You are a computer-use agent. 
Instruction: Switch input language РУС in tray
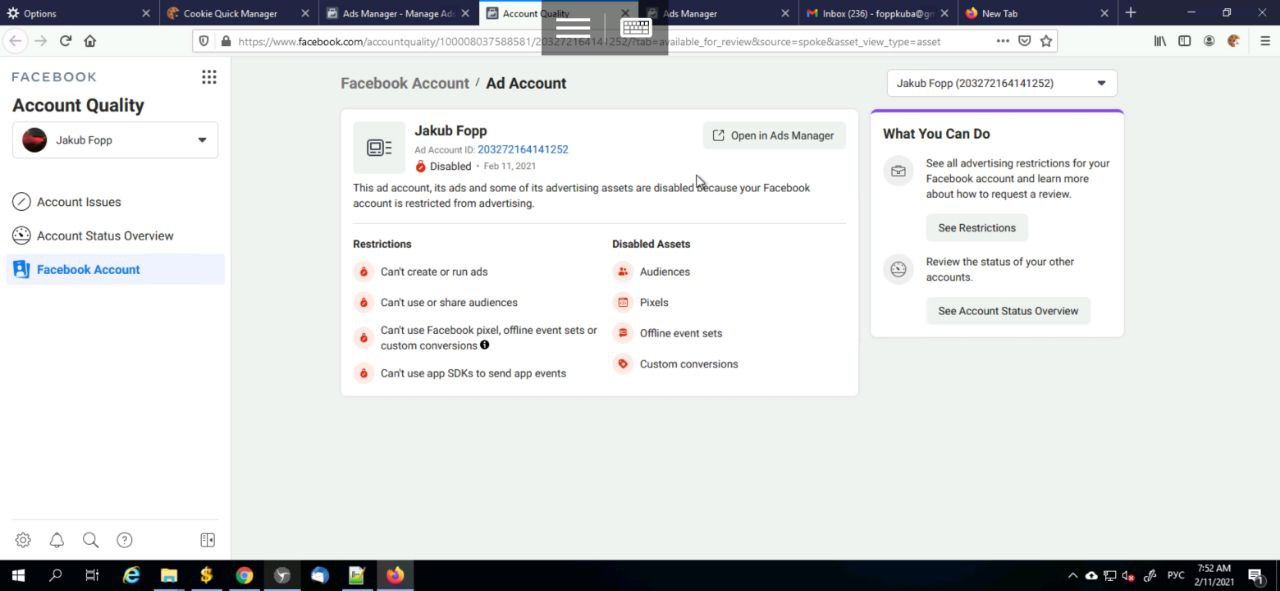1176,575
